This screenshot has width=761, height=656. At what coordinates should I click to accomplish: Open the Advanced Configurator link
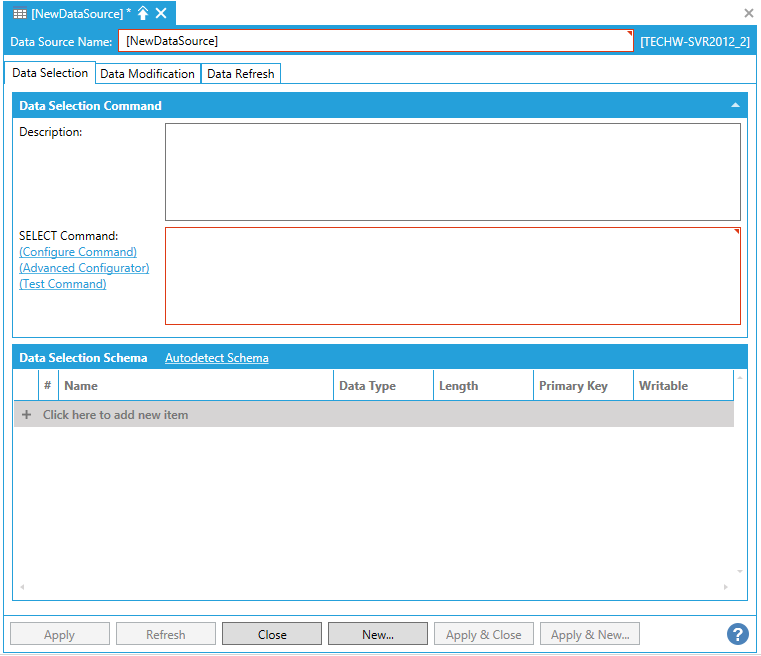(84, 268)
